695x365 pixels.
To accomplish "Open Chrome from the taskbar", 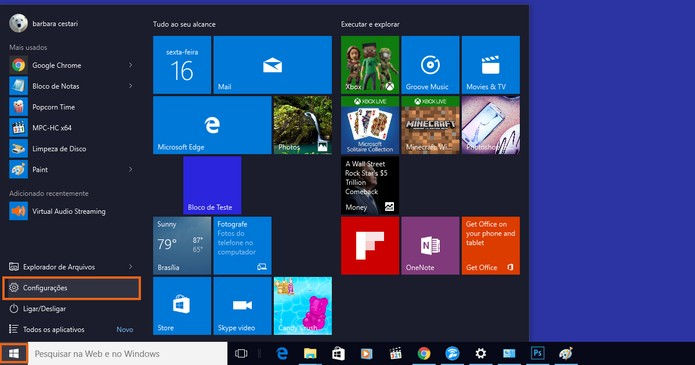I will click(x=424, y=353).
